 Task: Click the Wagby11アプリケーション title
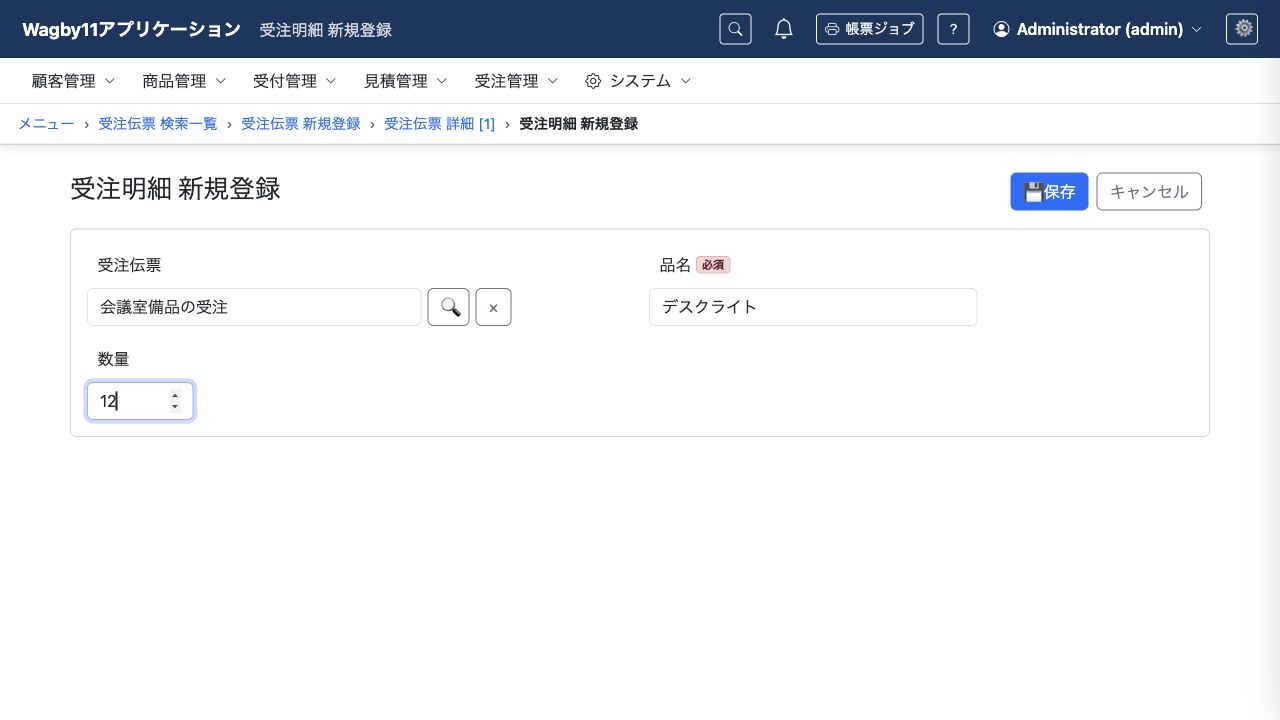131,29
